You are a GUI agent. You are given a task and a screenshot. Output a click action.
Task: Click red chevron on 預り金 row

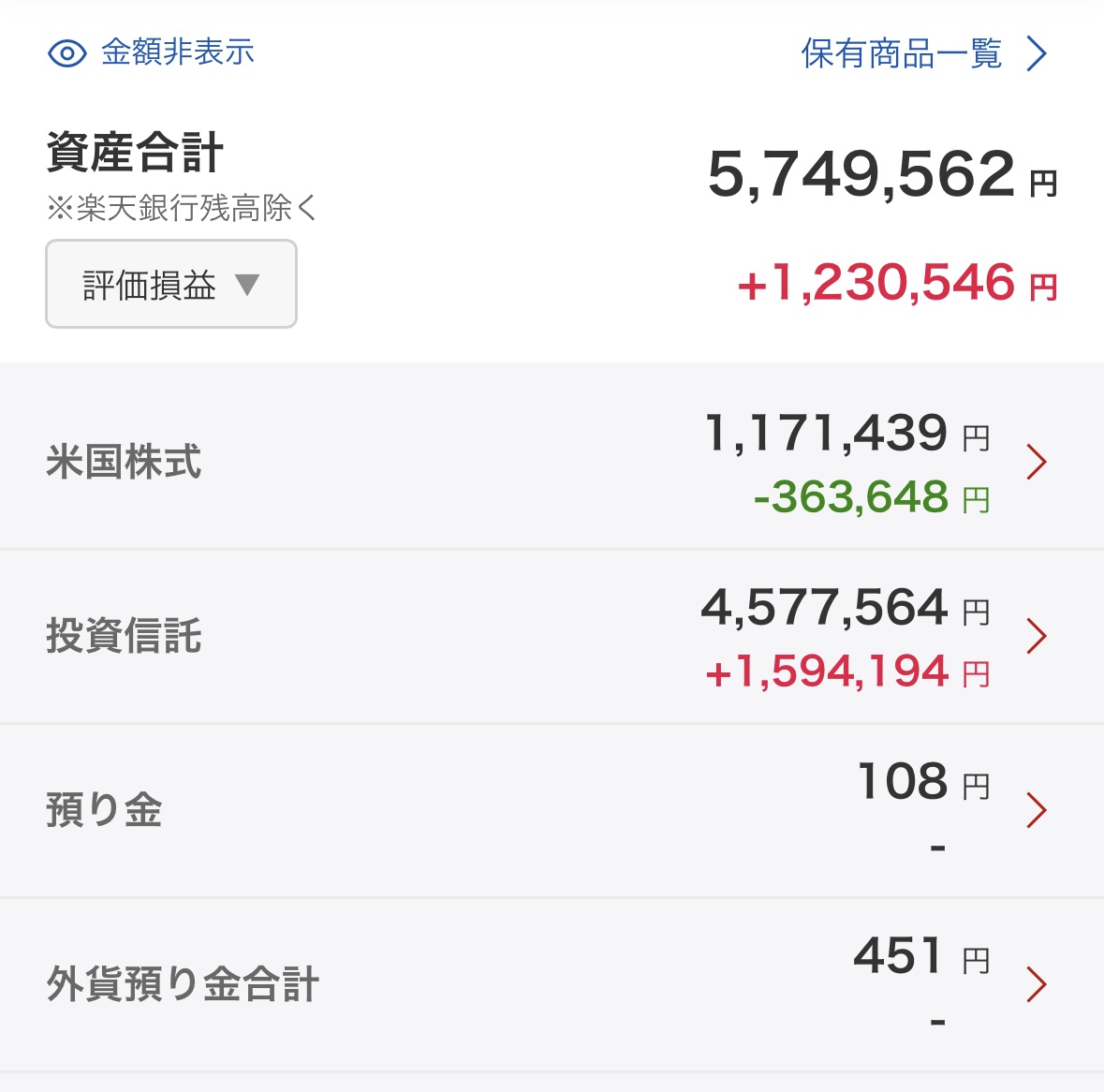[1037, 810]
